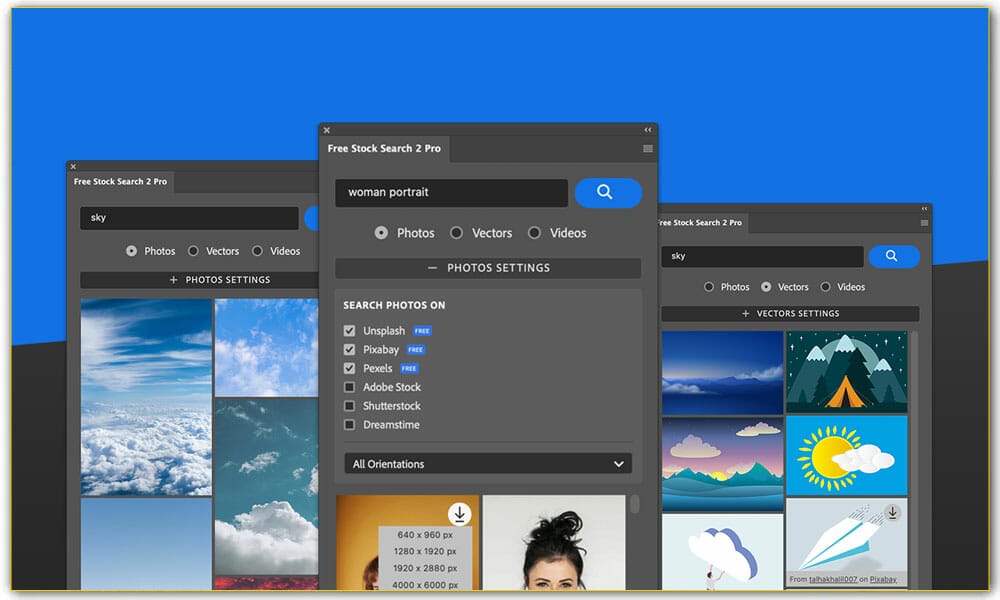Open the All Orientations dropdown
1000x600 pixels.
(487, 463)
